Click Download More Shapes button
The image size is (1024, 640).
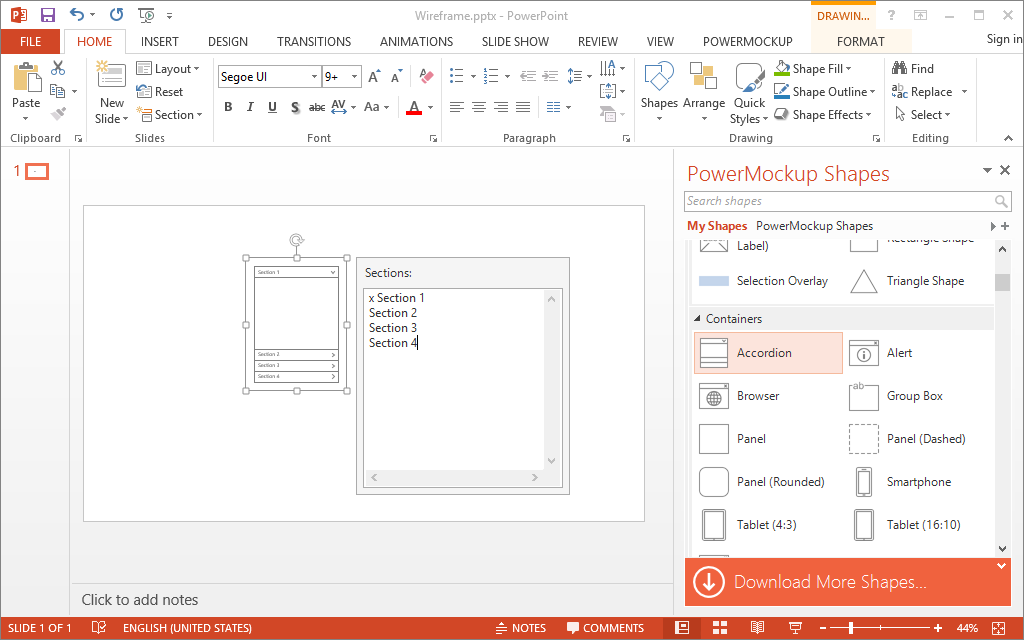click(x=846, y=582)
